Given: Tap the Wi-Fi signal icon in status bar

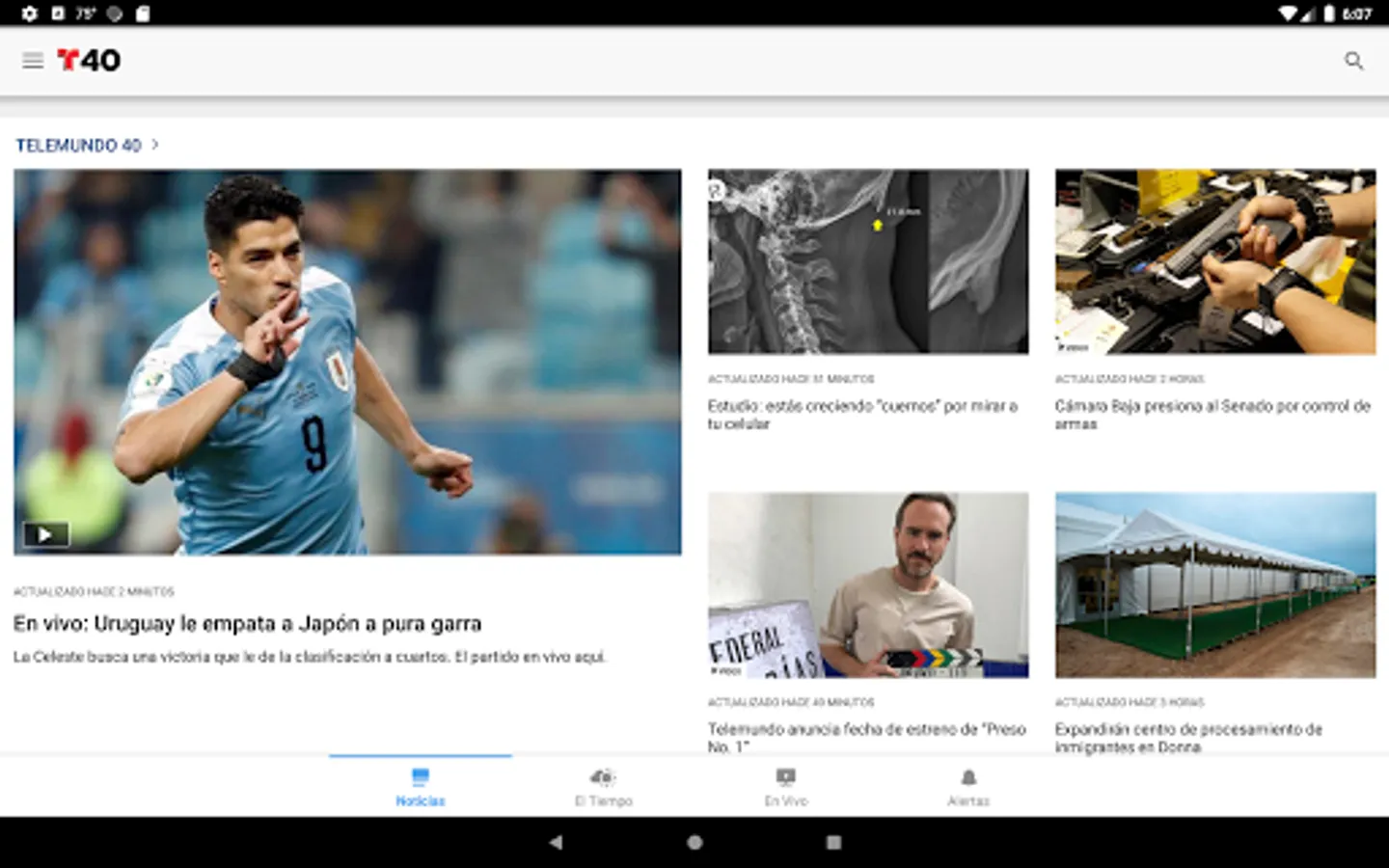Looking at the screenshot, I should 1288,14.
